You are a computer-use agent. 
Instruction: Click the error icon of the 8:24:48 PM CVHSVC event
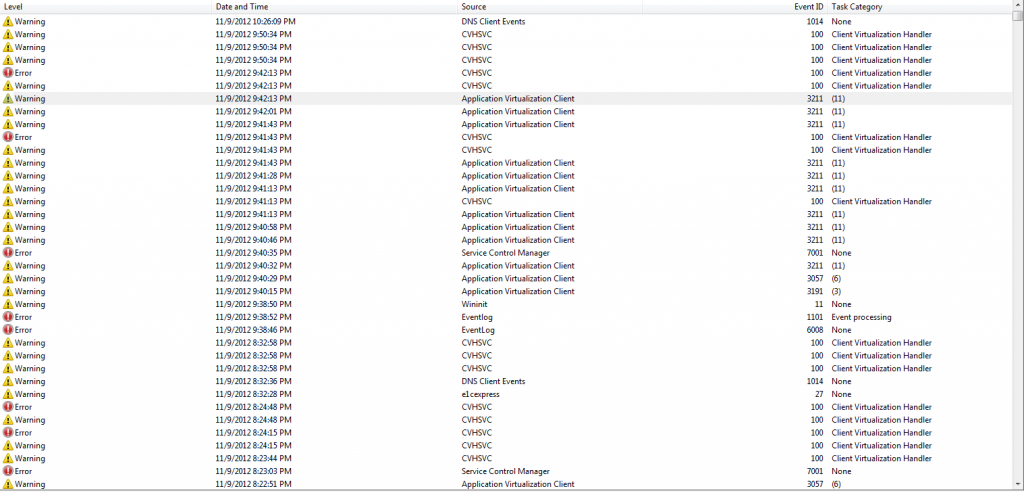8,407
